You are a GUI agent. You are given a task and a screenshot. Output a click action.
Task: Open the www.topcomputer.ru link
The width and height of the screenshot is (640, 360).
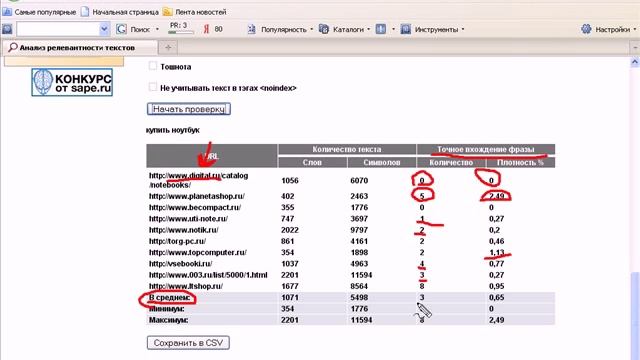198,253
